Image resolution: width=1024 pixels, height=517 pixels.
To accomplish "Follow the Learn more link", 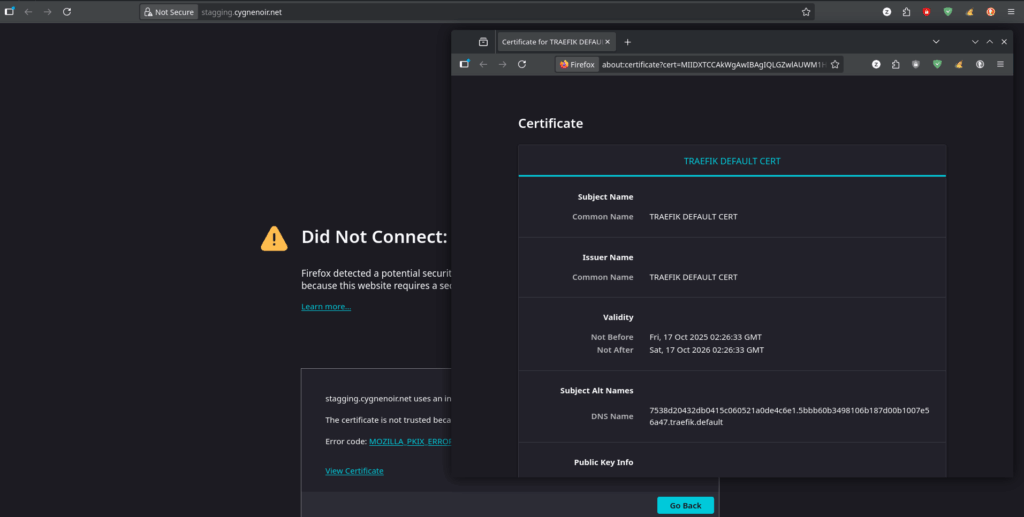I will [326, 307].
